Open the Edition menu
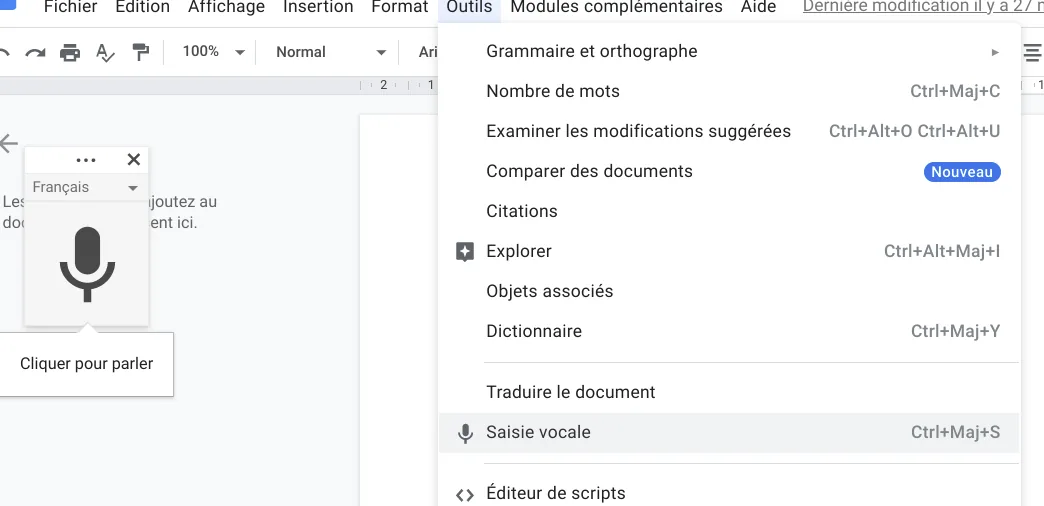This screenshot has width=1044, height=506. point(142,7)
